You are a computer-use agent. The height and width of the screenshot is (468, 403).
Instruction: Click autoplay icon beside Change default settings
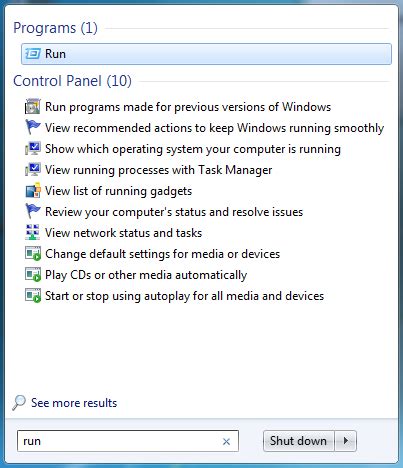point(33,254)
